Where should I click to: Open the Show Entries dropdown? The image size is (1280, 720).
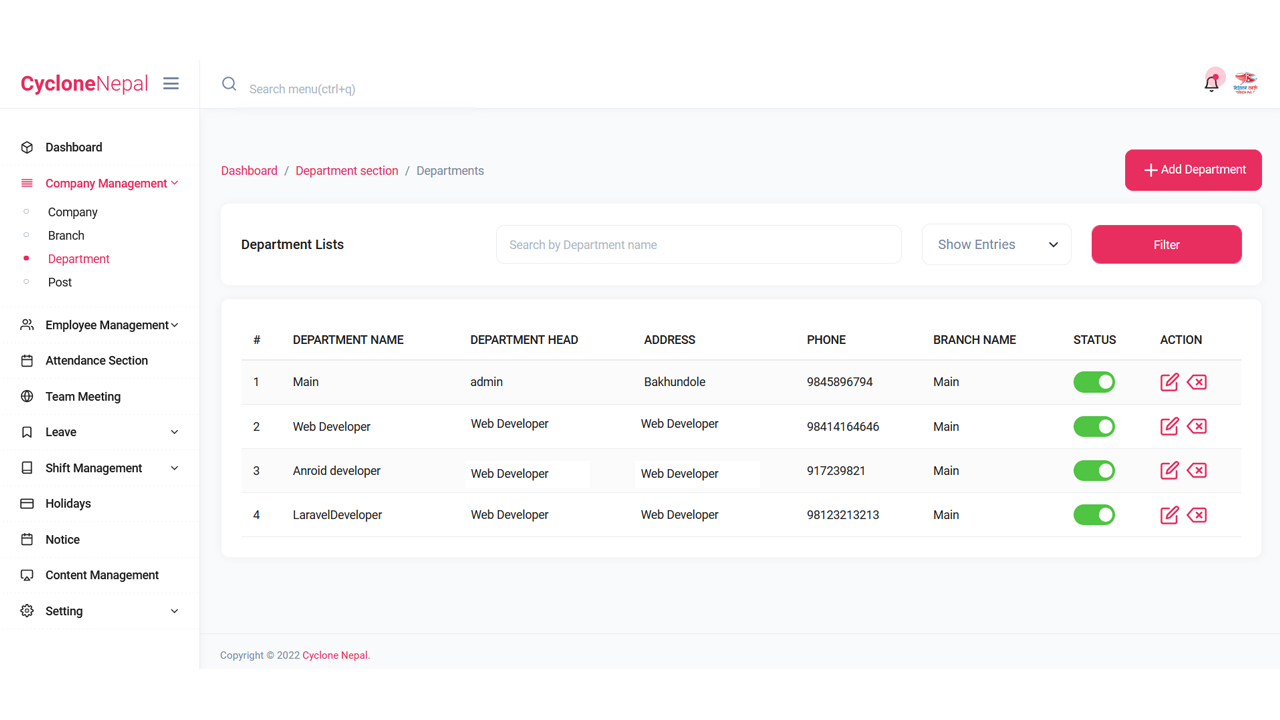coord(996,244)
